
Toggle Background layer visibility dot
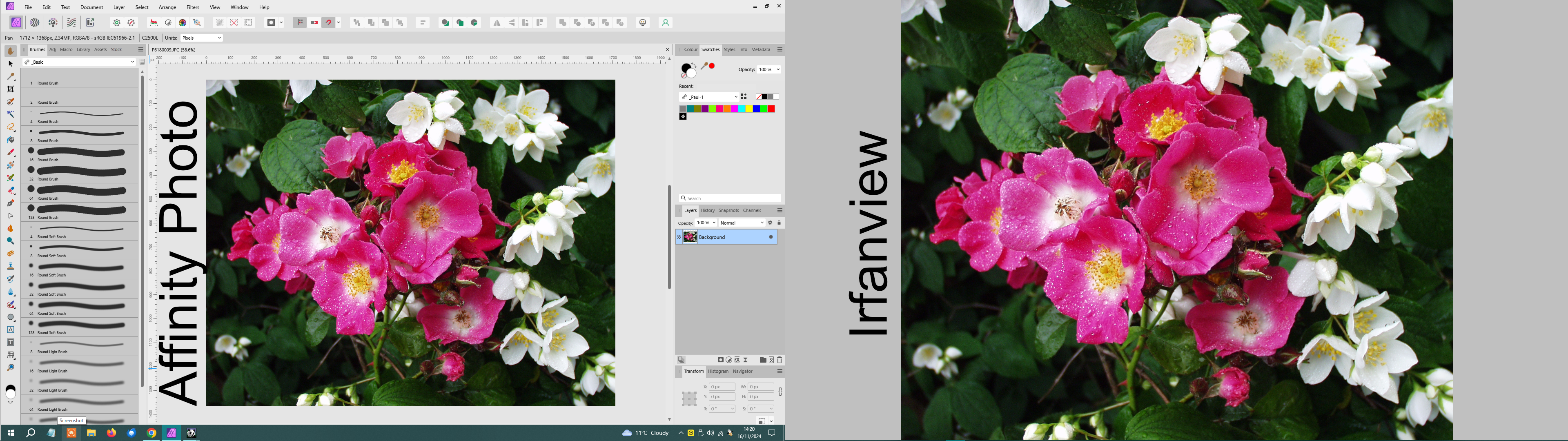[x=771, y=237]
